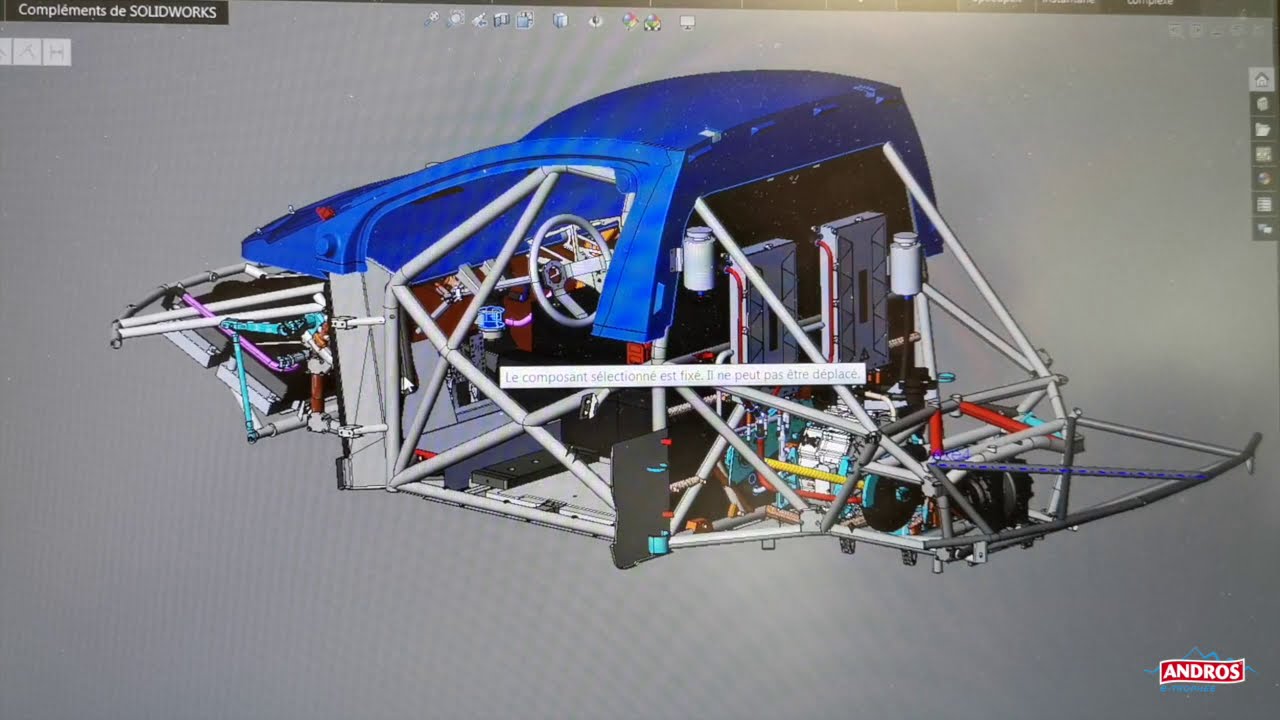Click the Previous View icon
The image size is (1280, 720).
pos(479,20)
